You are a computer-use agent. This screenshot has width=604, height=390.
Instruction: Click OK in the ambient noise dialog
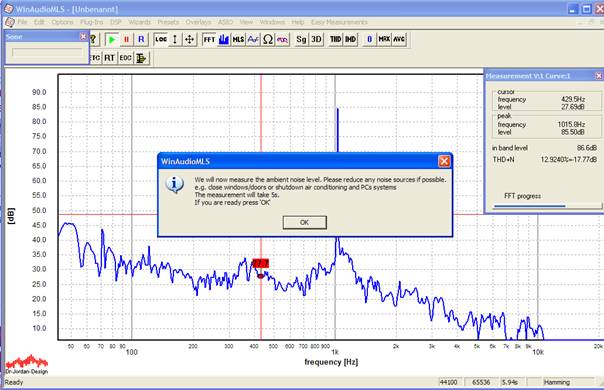tap(304, 222)
